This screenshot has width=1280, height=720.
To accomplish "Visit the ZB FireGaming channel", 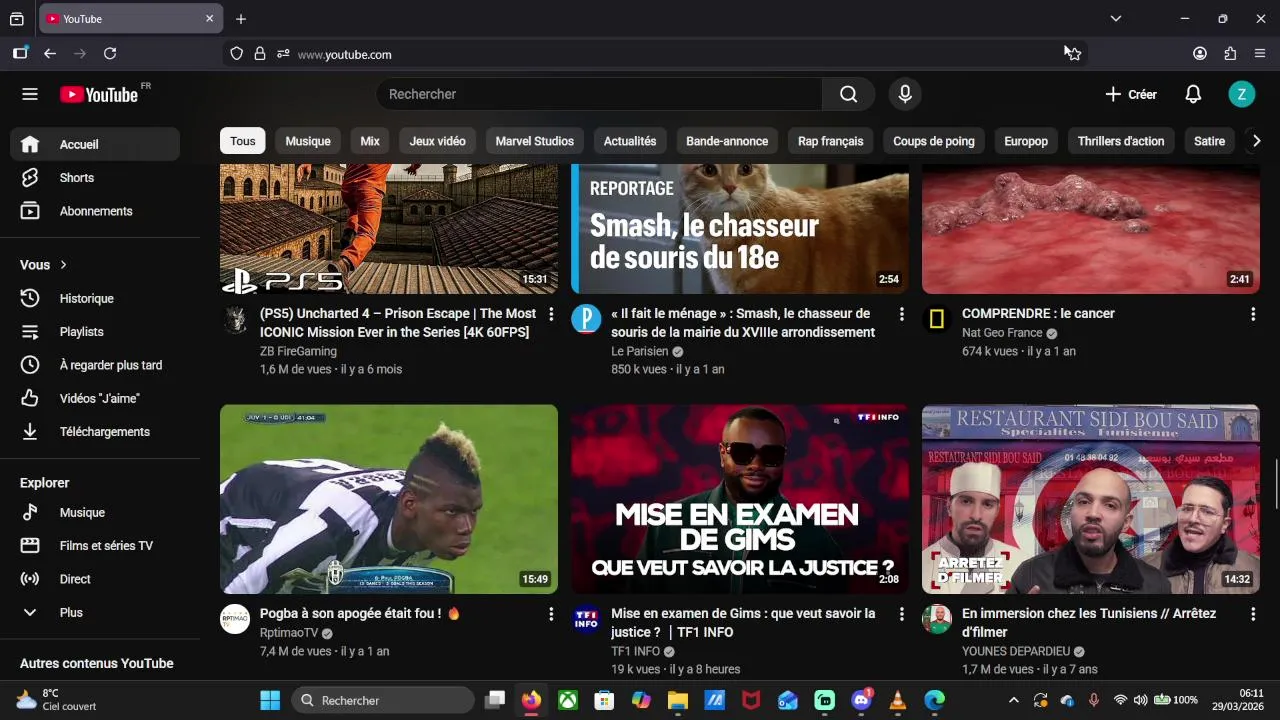I will 298,351.
